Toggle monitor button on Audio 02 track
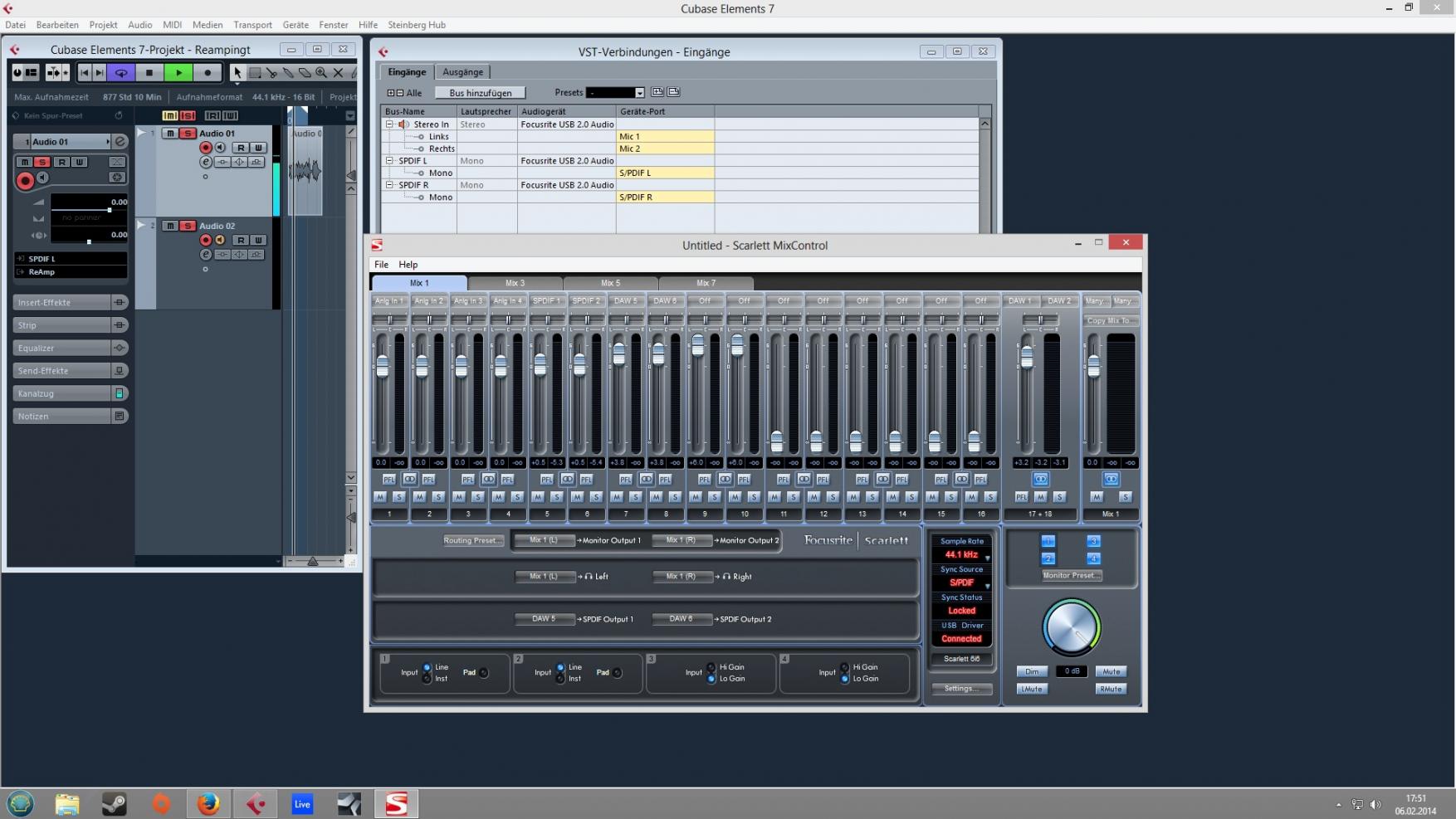 point(220,240)
